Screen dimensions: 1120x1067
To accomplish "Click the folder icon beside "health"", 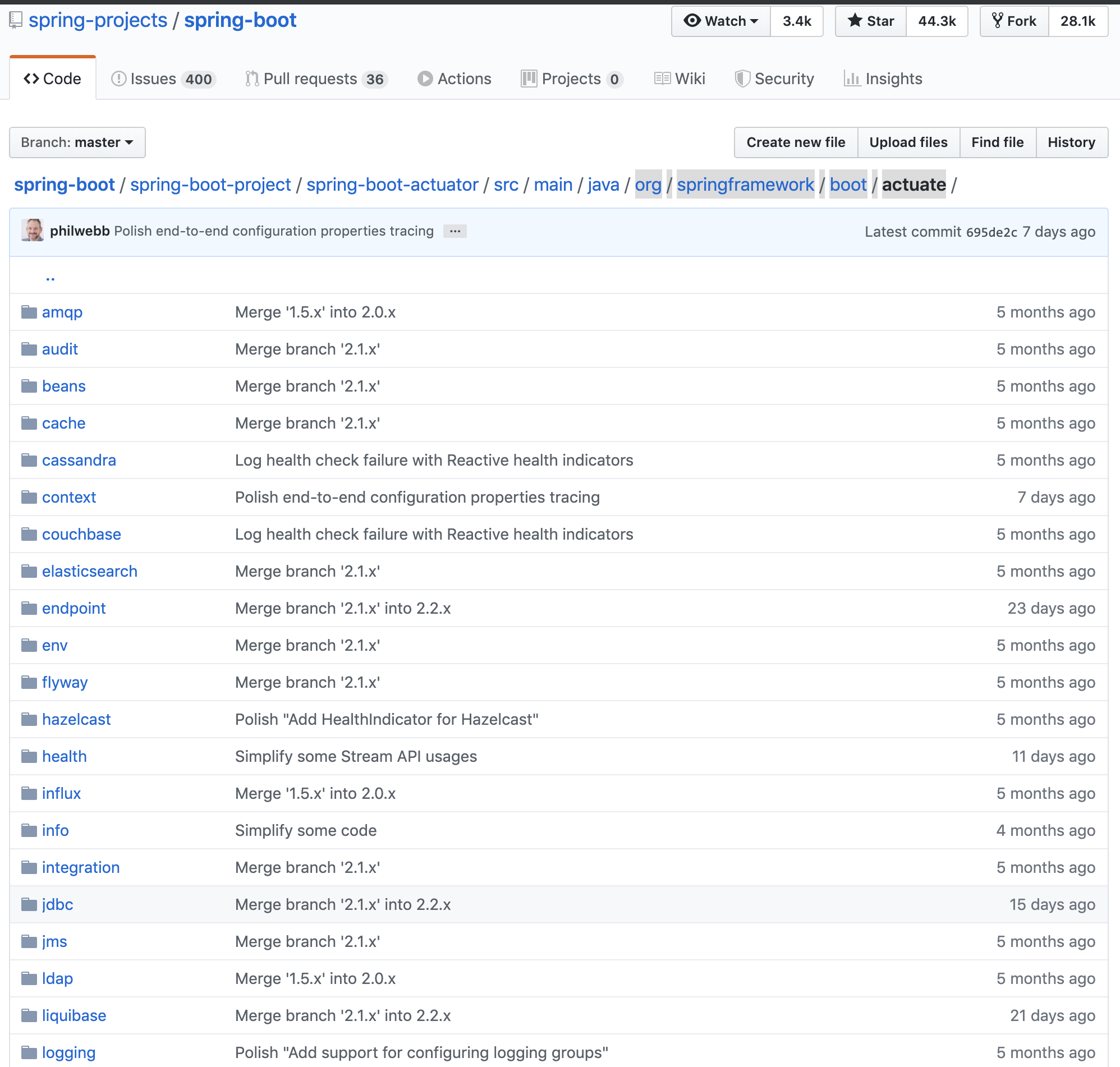I will point(29,756).
